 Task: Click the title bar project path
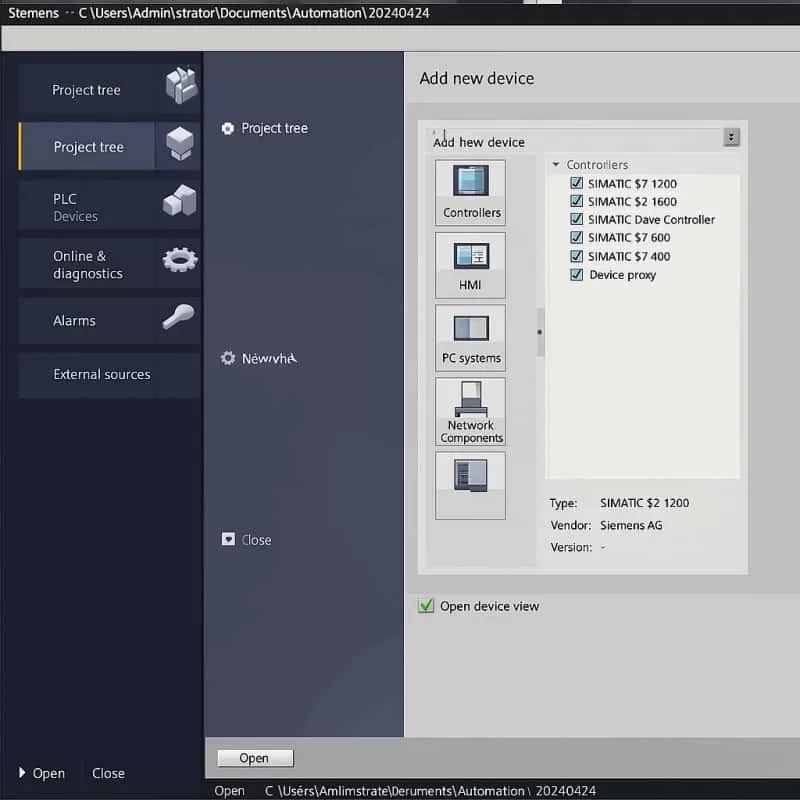pyautogui.click(x=254, y=13)
